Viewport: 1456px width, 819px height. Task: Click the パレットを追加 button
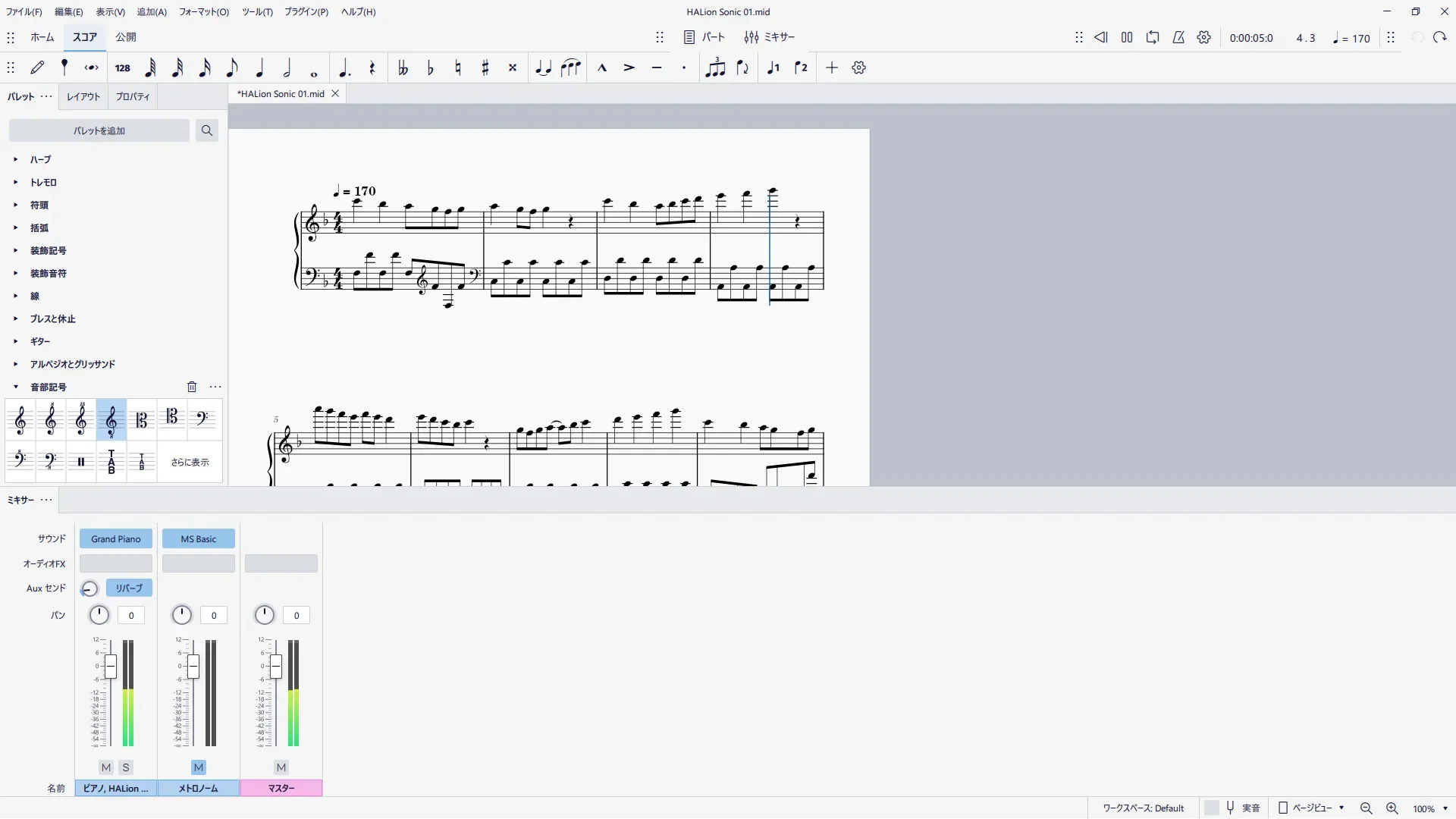99,130
